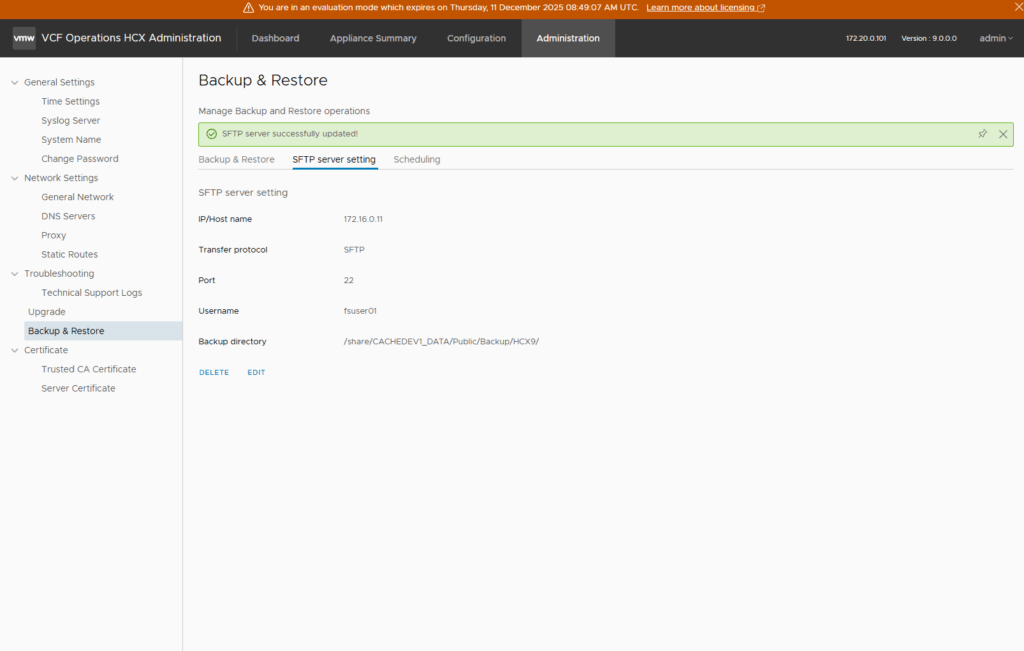Go to DNS Servers settings

pos(68,216)
